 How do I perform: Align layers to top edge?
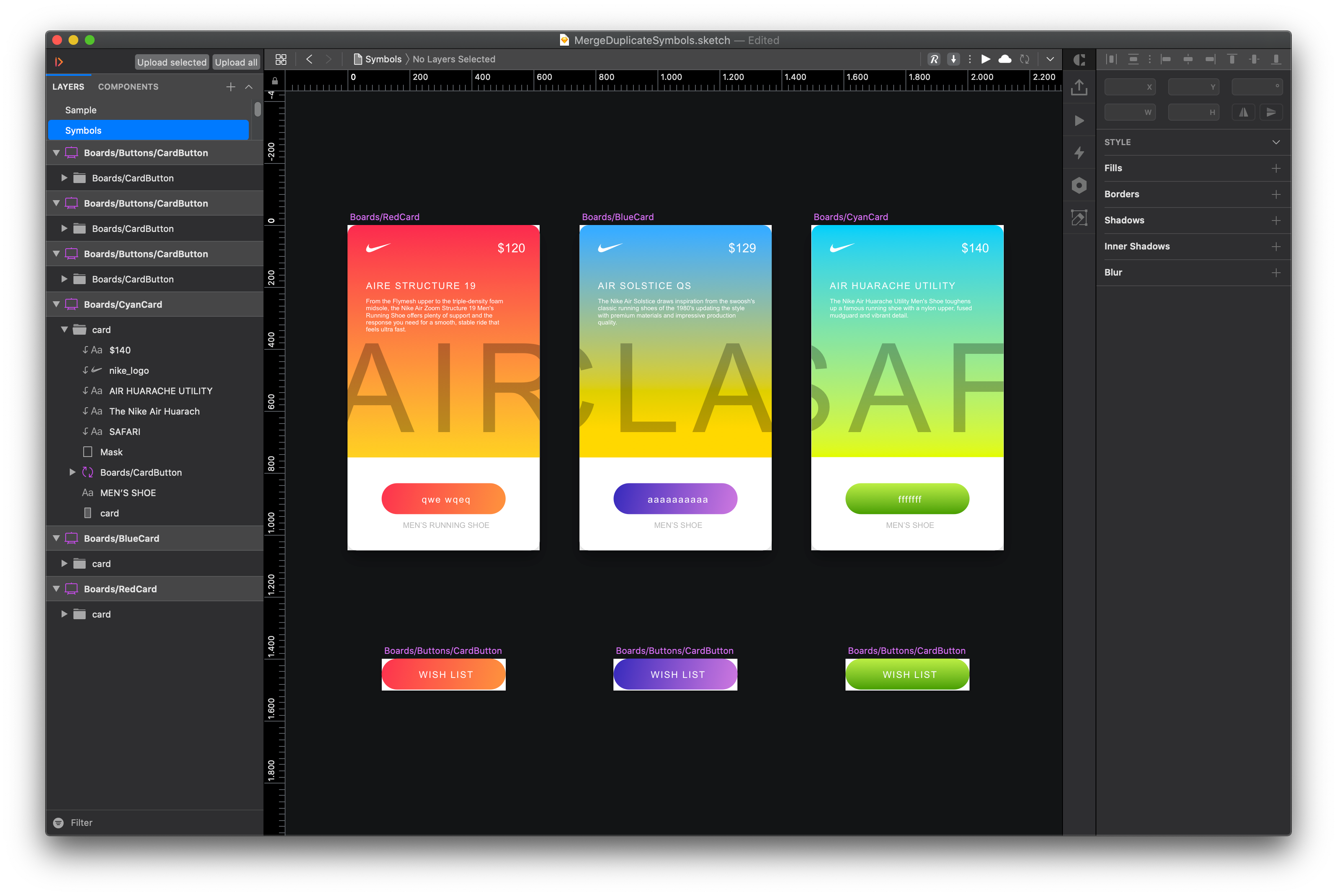tap(1232, 60)
